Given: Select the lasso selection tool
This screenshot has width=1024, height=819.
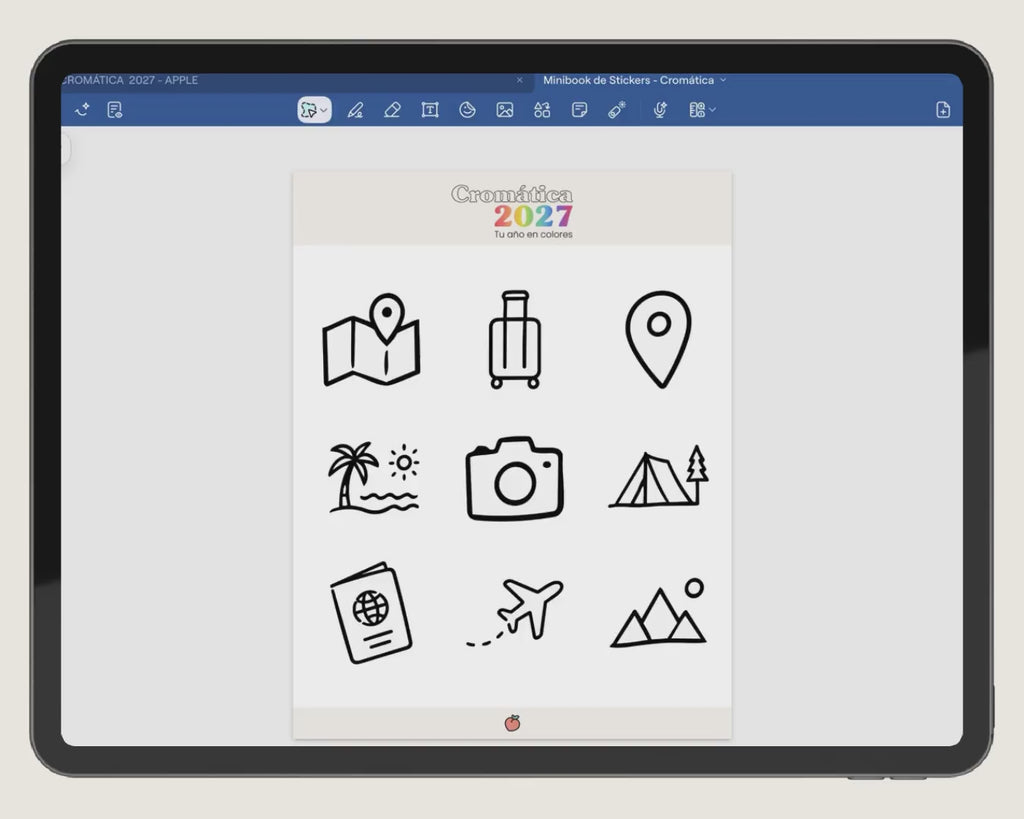Looking at the screenshot, I should coord(314,110).
